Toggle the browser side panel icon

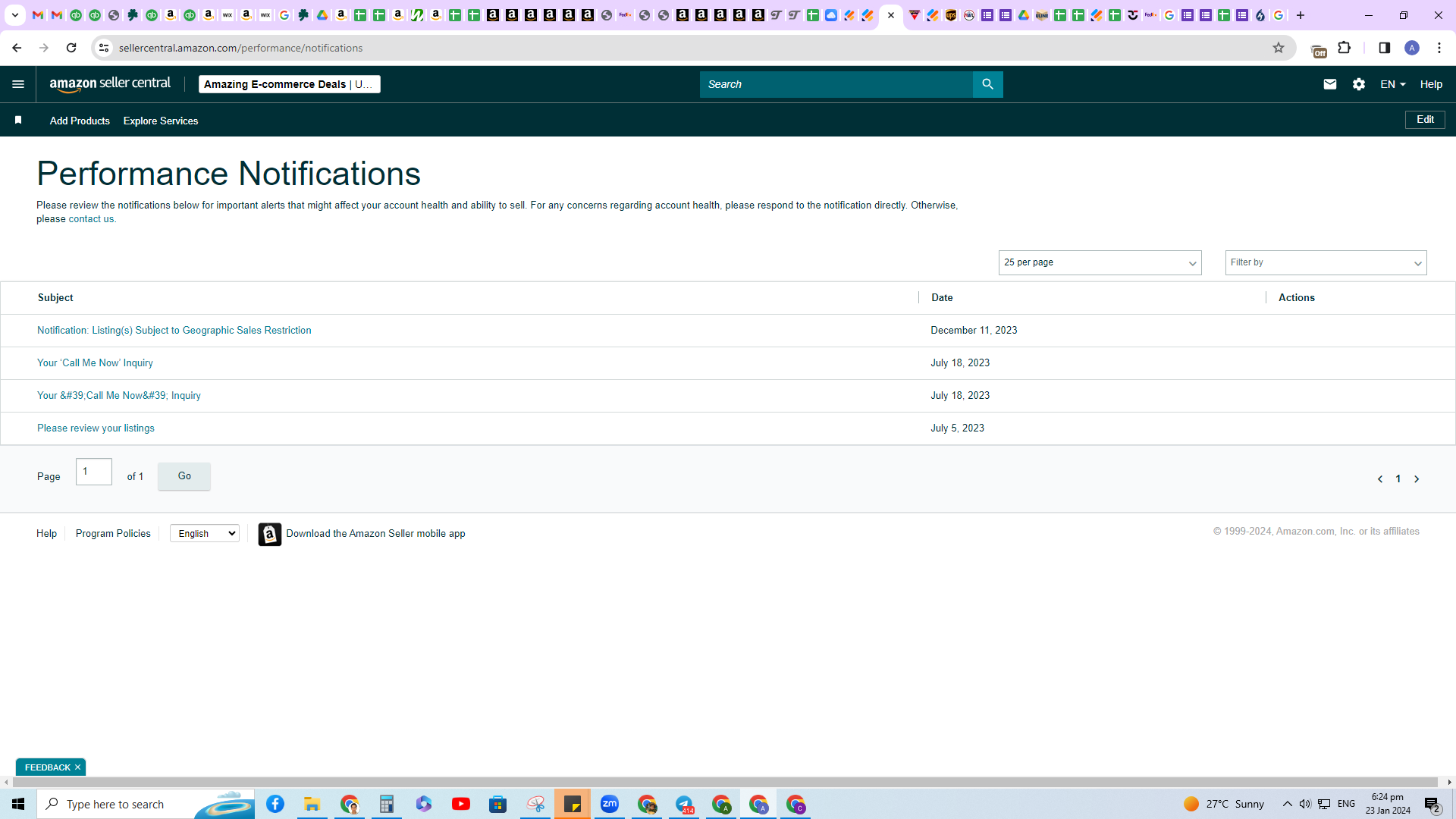tap(1384, 48)
